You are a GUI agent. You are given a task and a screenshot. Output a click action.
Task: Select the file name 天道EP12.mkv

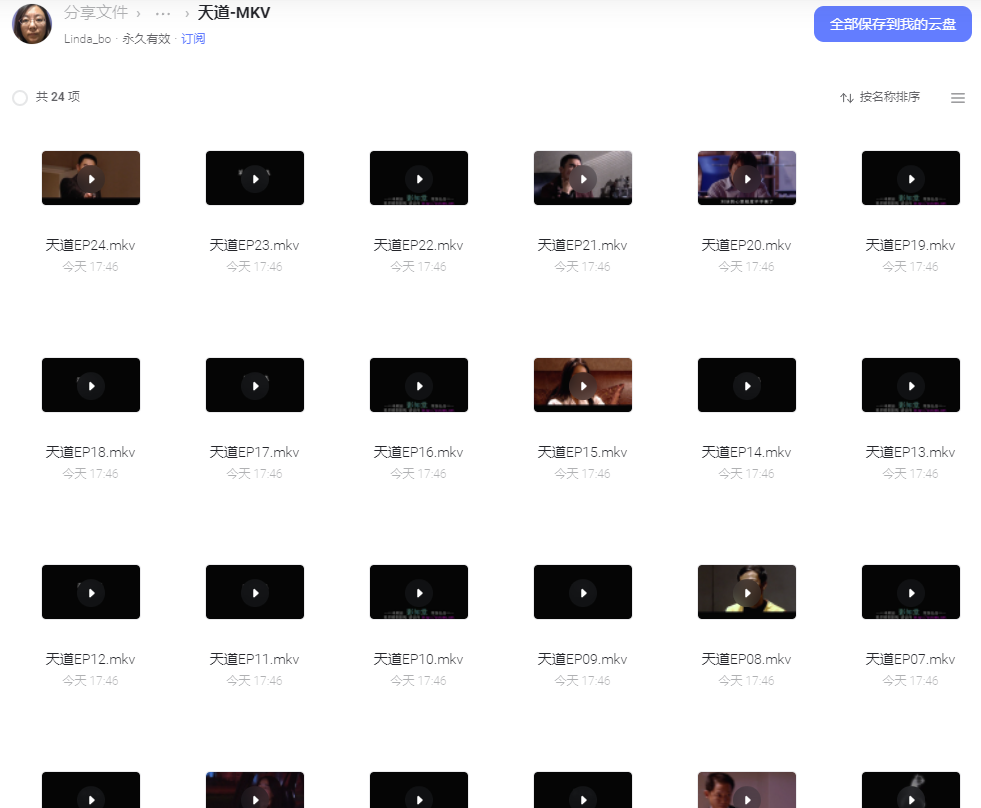coord(90,660)
